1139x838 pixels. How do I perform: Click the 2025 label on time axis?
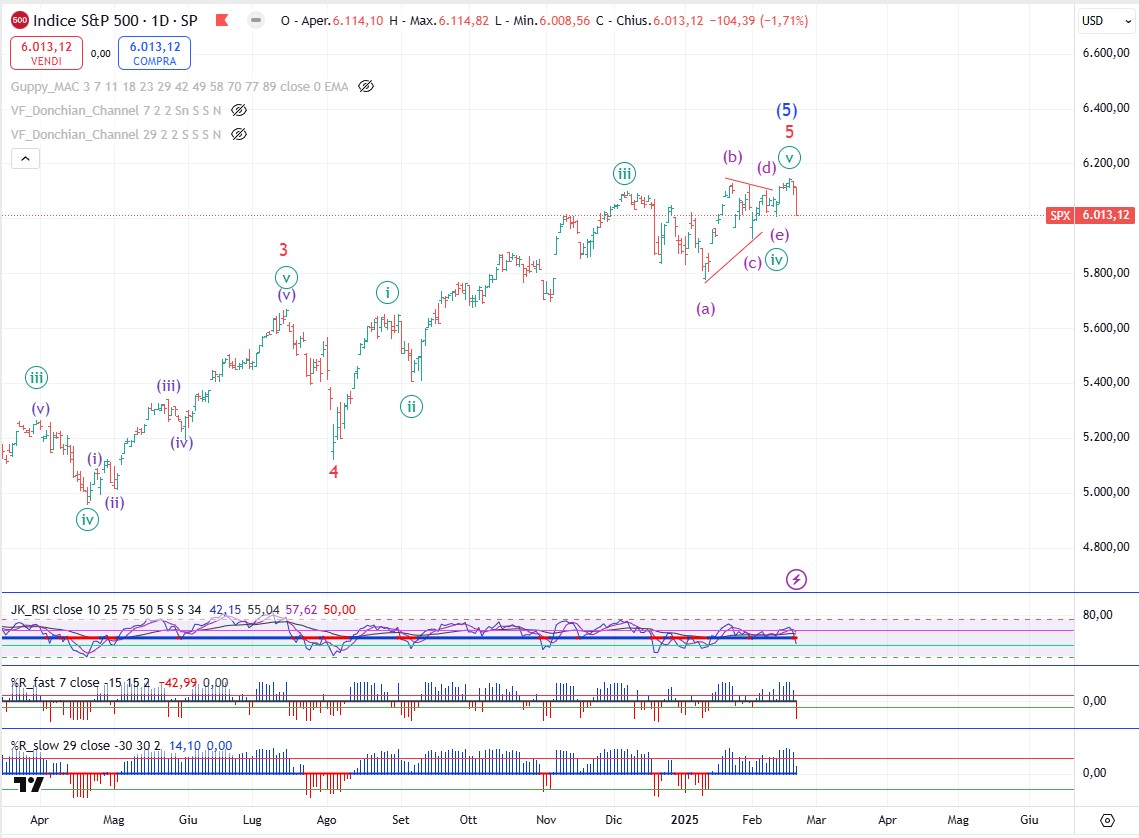coord(684,820)
